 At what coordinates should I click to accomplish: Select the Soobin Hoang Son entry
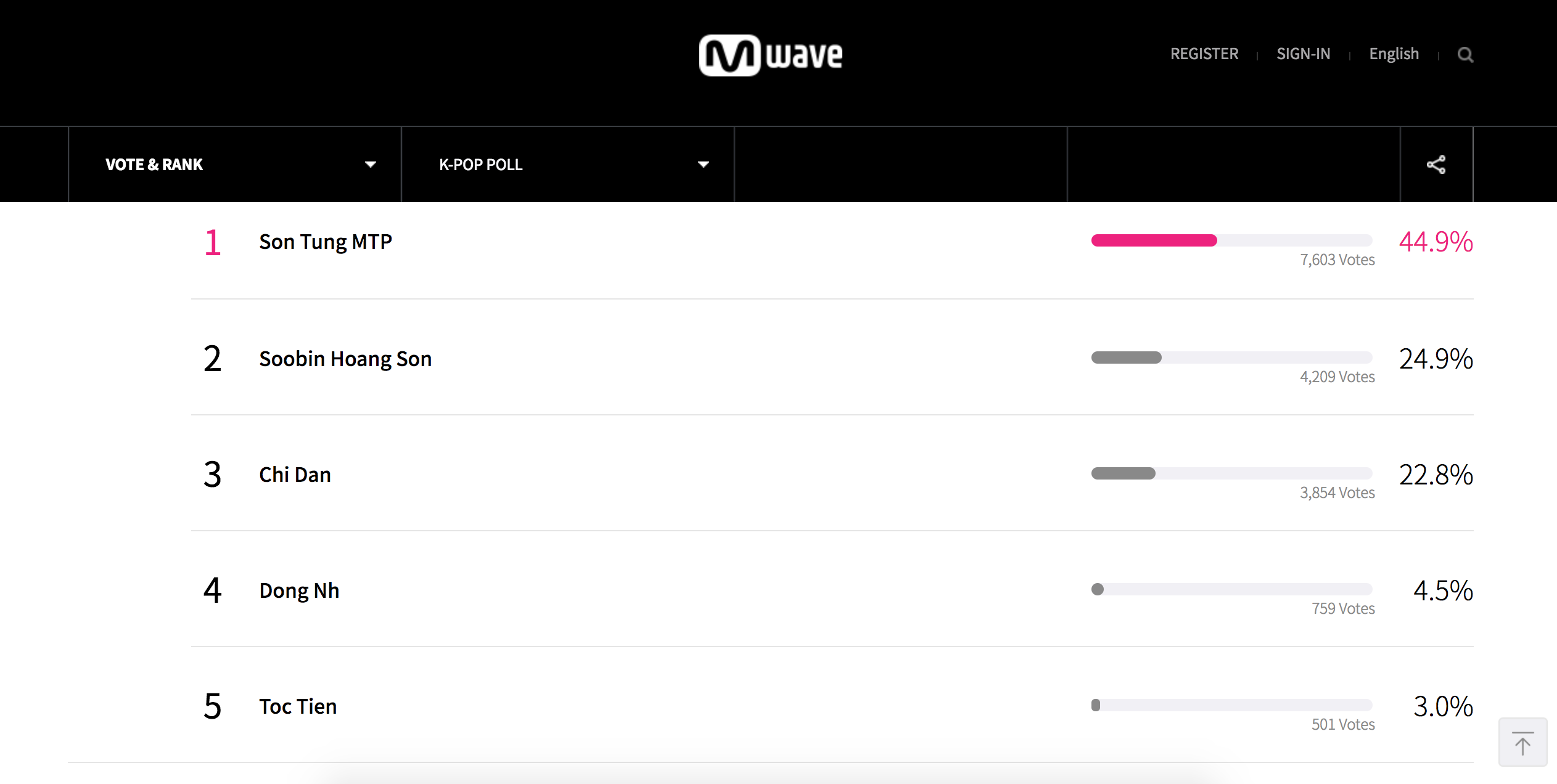click(x=832, y=358)
